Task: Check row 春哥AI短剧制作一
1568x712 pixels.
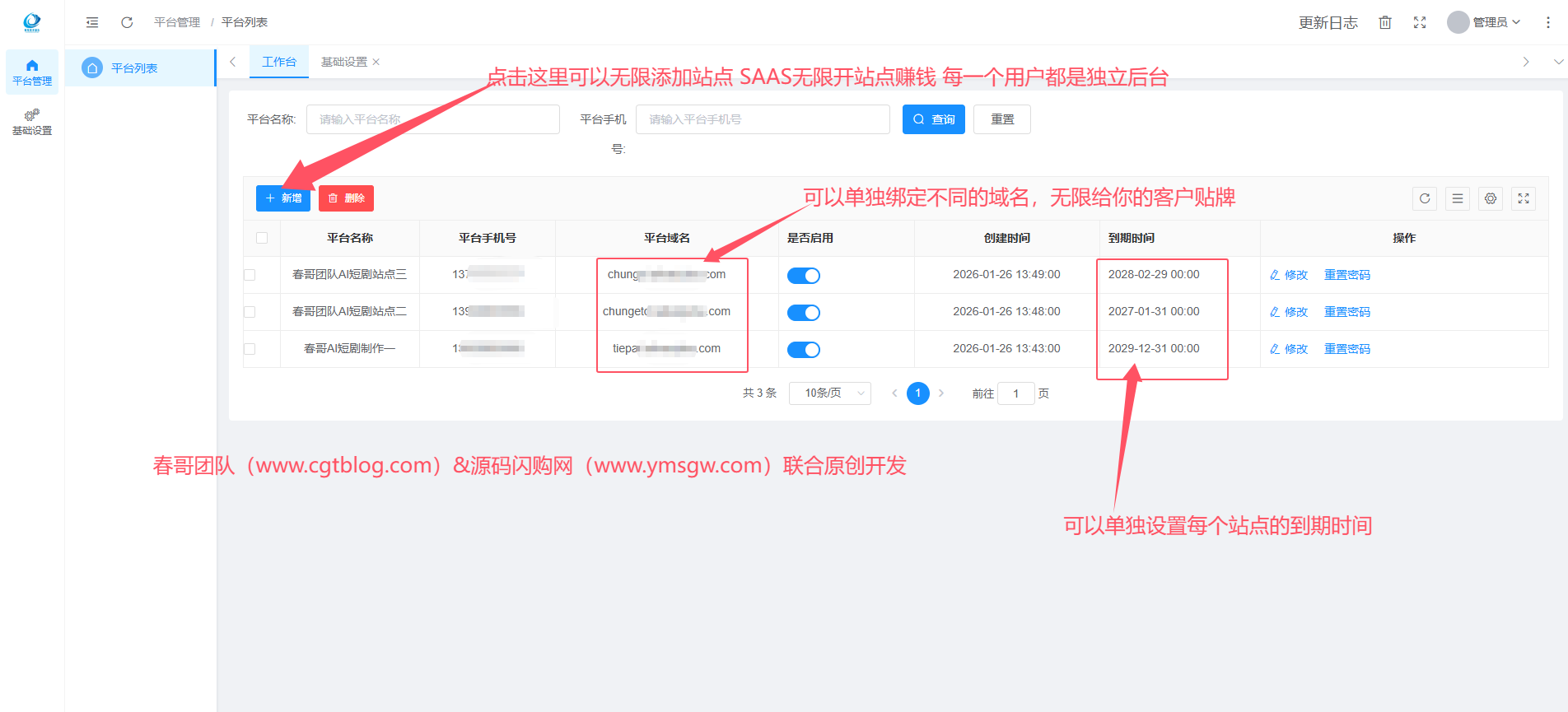Action: 250,349
